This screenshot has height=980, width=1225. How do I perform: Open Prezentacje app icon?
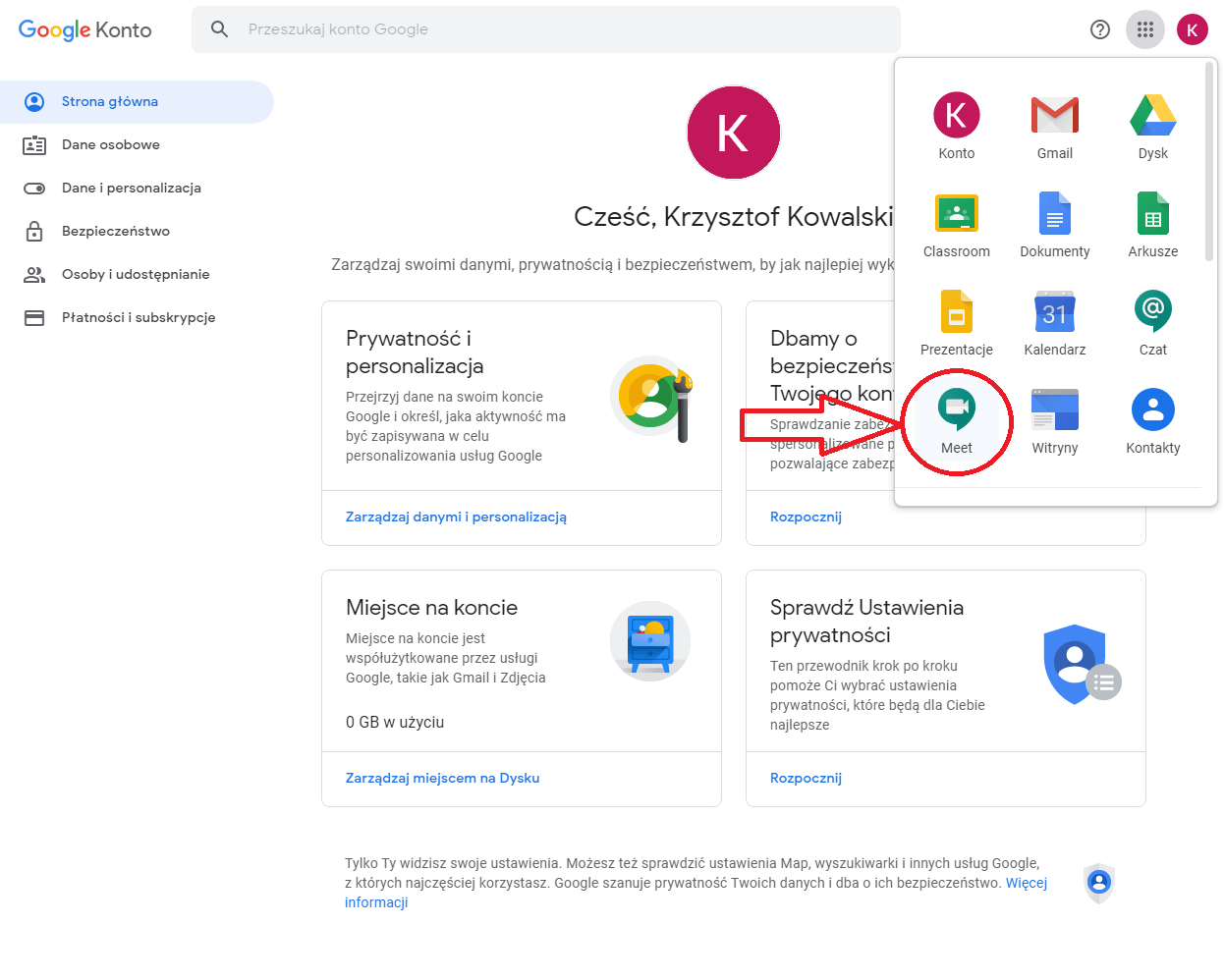(956, 322)
